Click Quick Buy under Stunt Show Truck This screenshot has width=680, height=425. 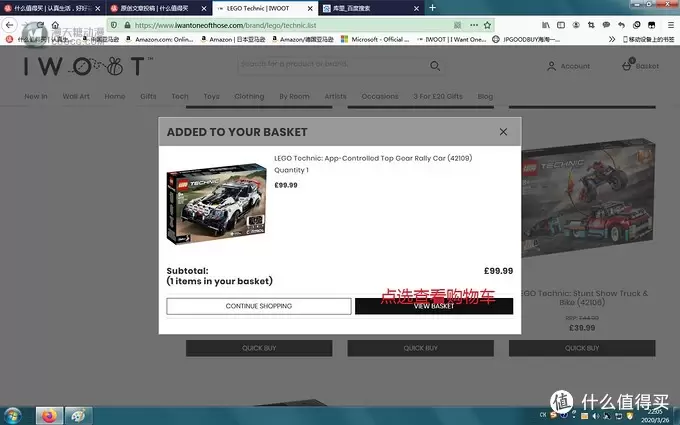(x=582, y=348)
